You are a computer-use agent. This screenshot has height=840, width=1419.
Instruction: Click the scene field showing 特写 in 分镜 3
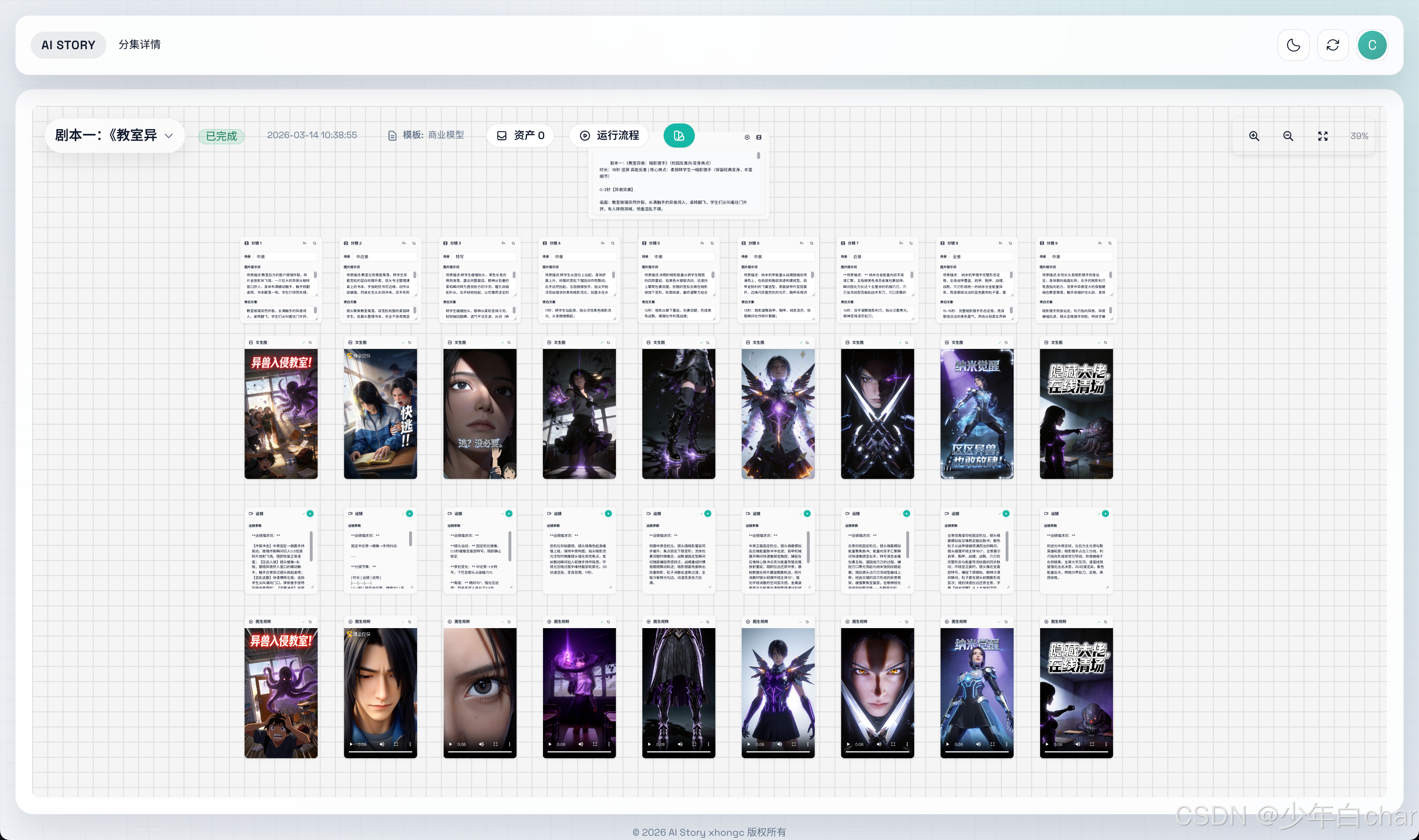[484, 257]
